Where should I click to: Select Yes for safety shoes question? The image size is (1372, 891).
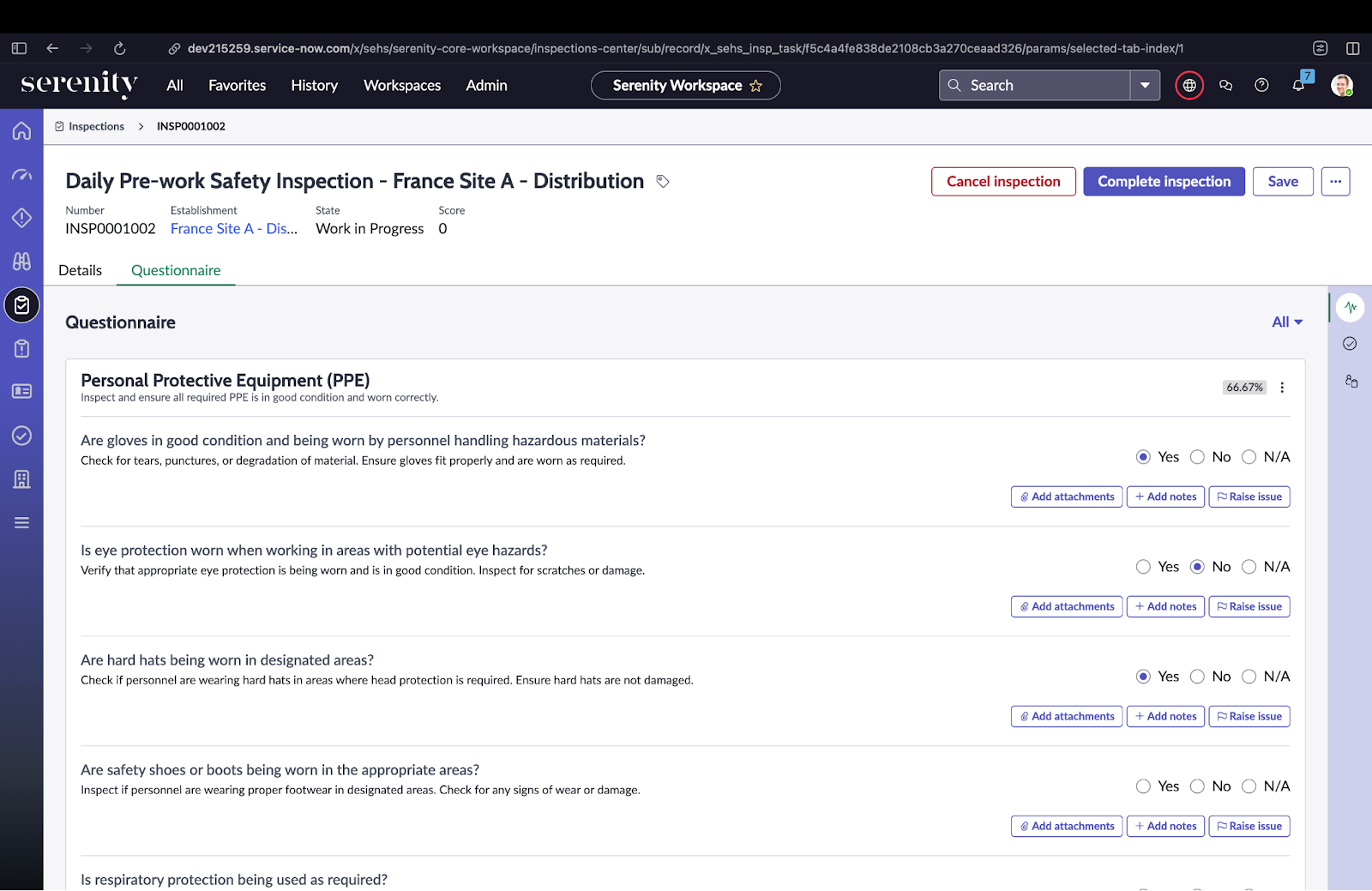[1143, 786]
